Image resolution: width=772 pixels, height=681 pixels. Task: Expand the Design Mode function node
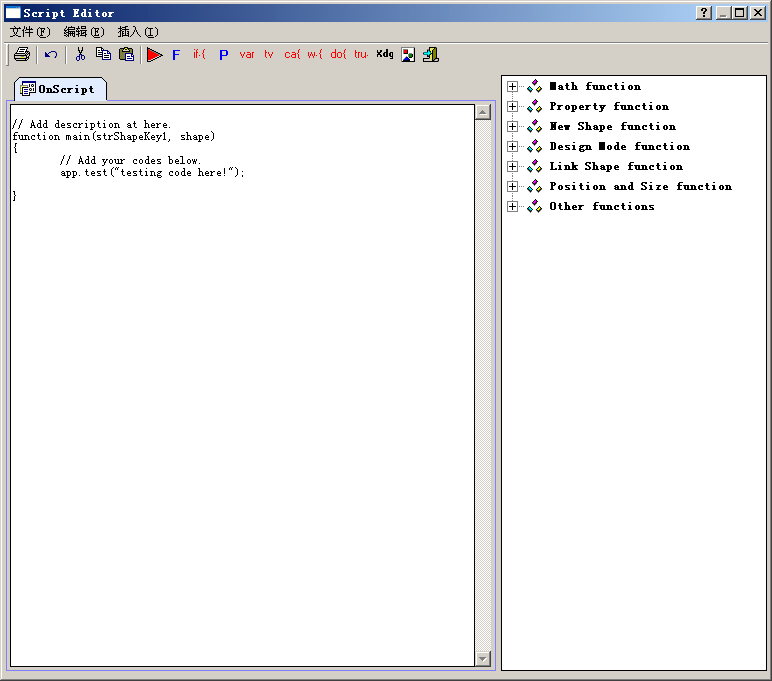512,146
